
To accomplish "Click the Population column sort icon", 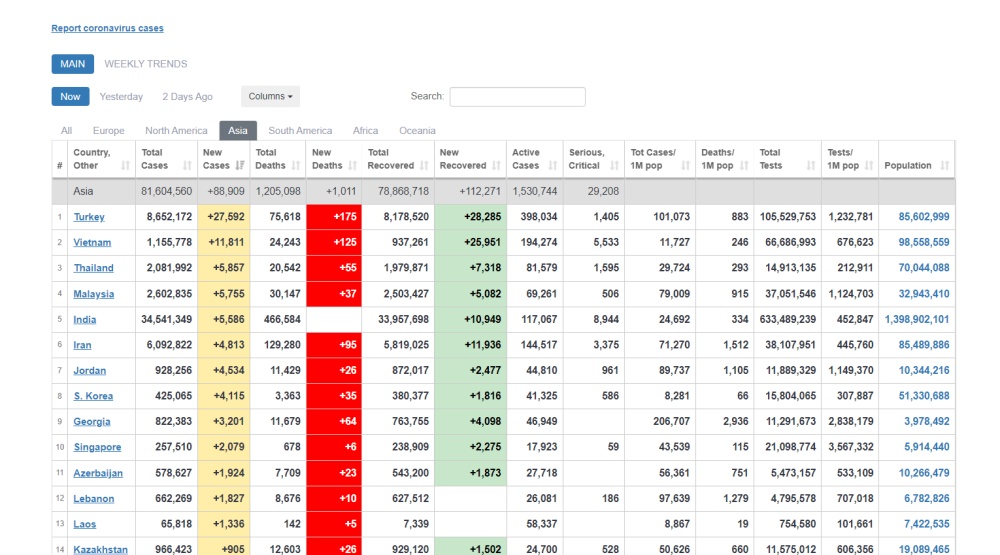I will click(945, 166).
